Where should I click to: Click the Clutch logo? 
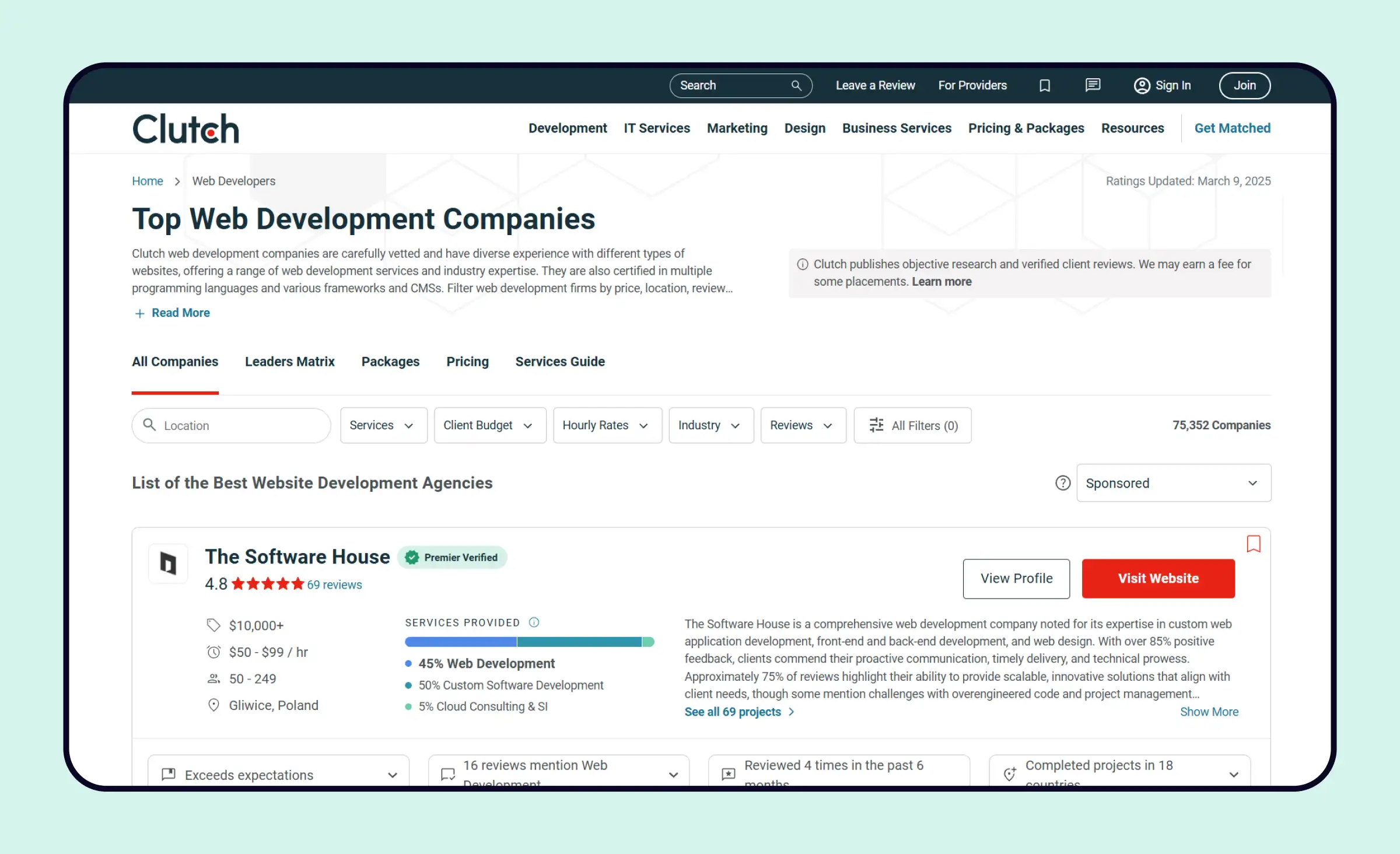tap(185, 128)
